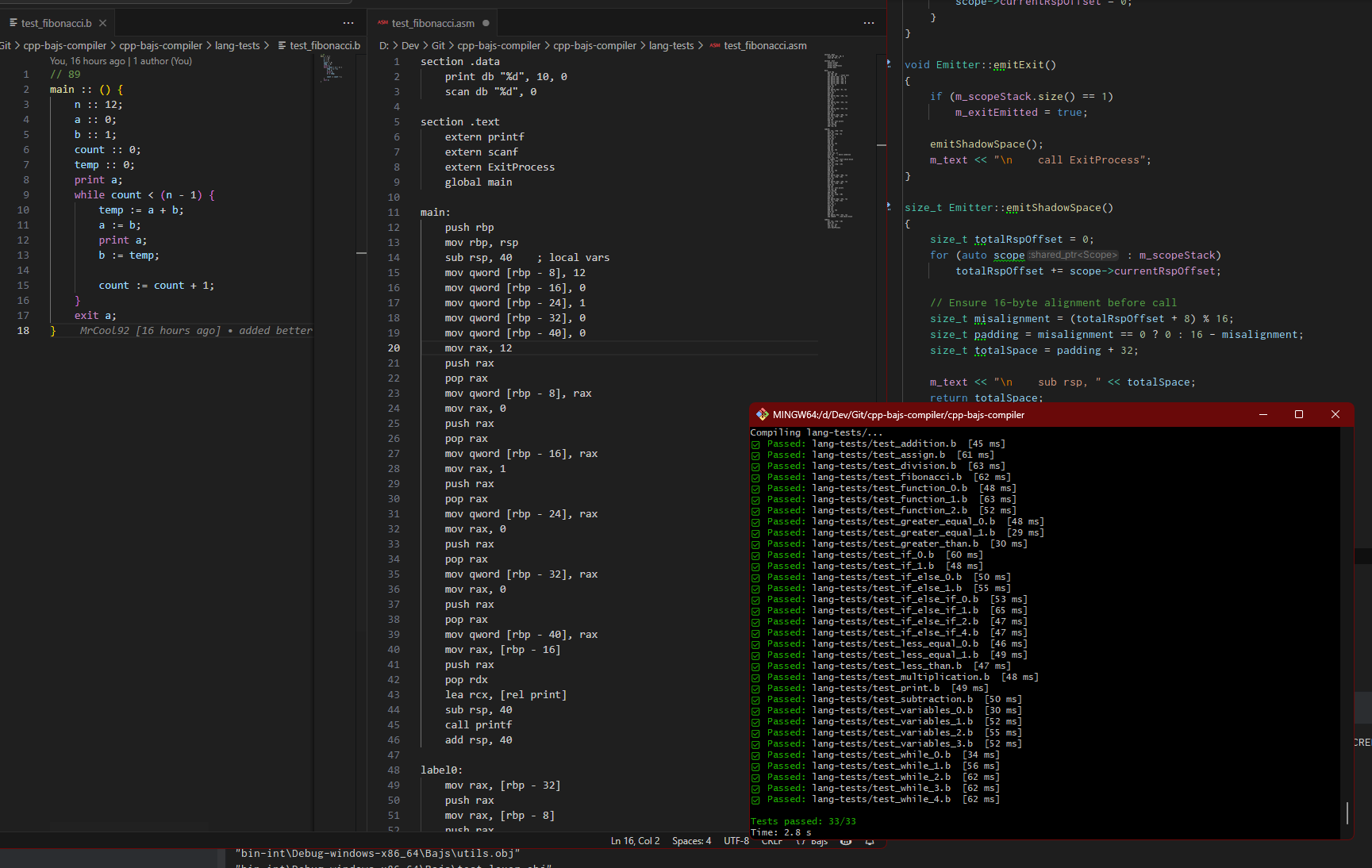Click line number 20 in asm editor
1372x868 pixels.
click(x=394, y=348)
